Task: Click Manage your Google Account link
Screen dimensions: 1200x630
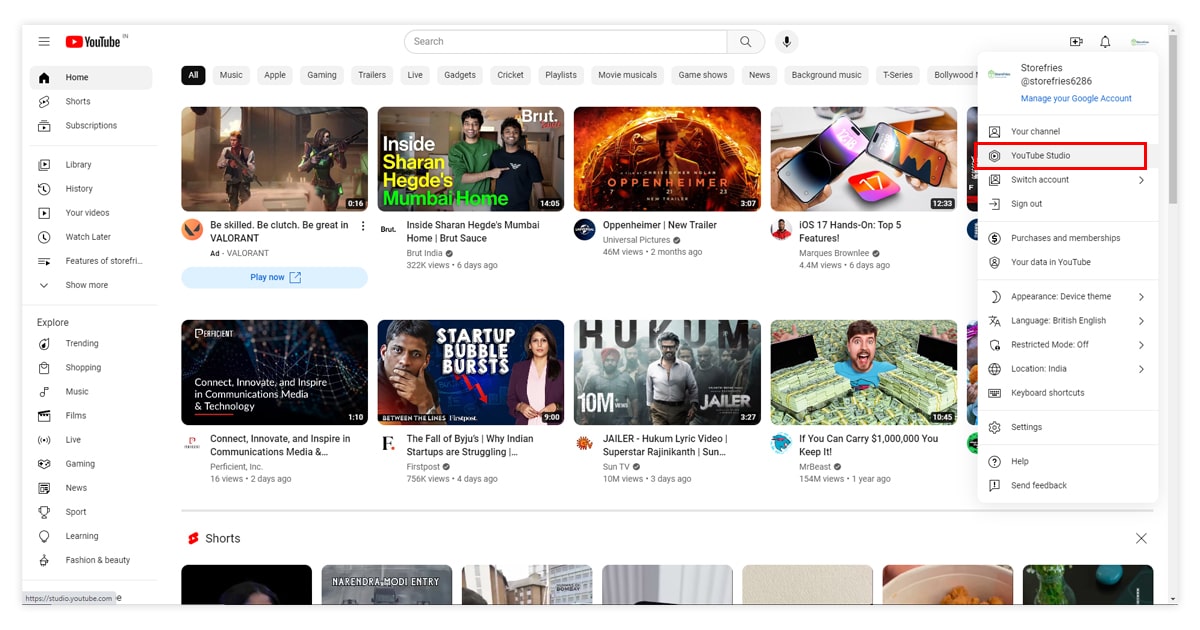Action: click(x=1076, y=99)
